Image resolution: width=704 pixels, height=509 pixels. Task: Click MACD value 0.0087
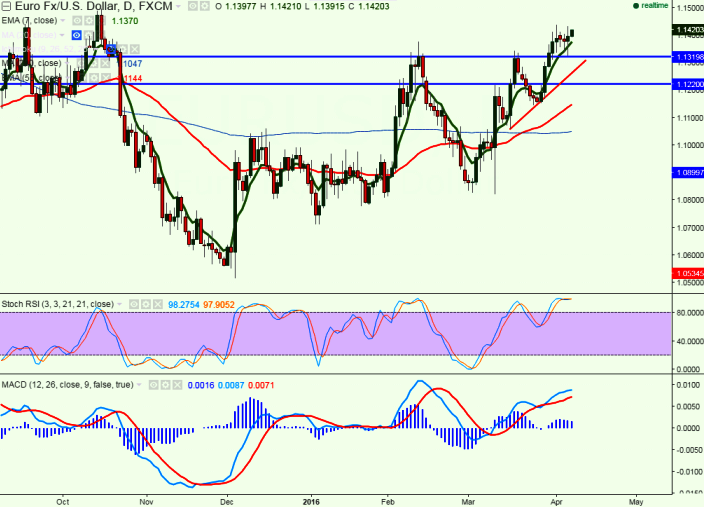point(231,385)
